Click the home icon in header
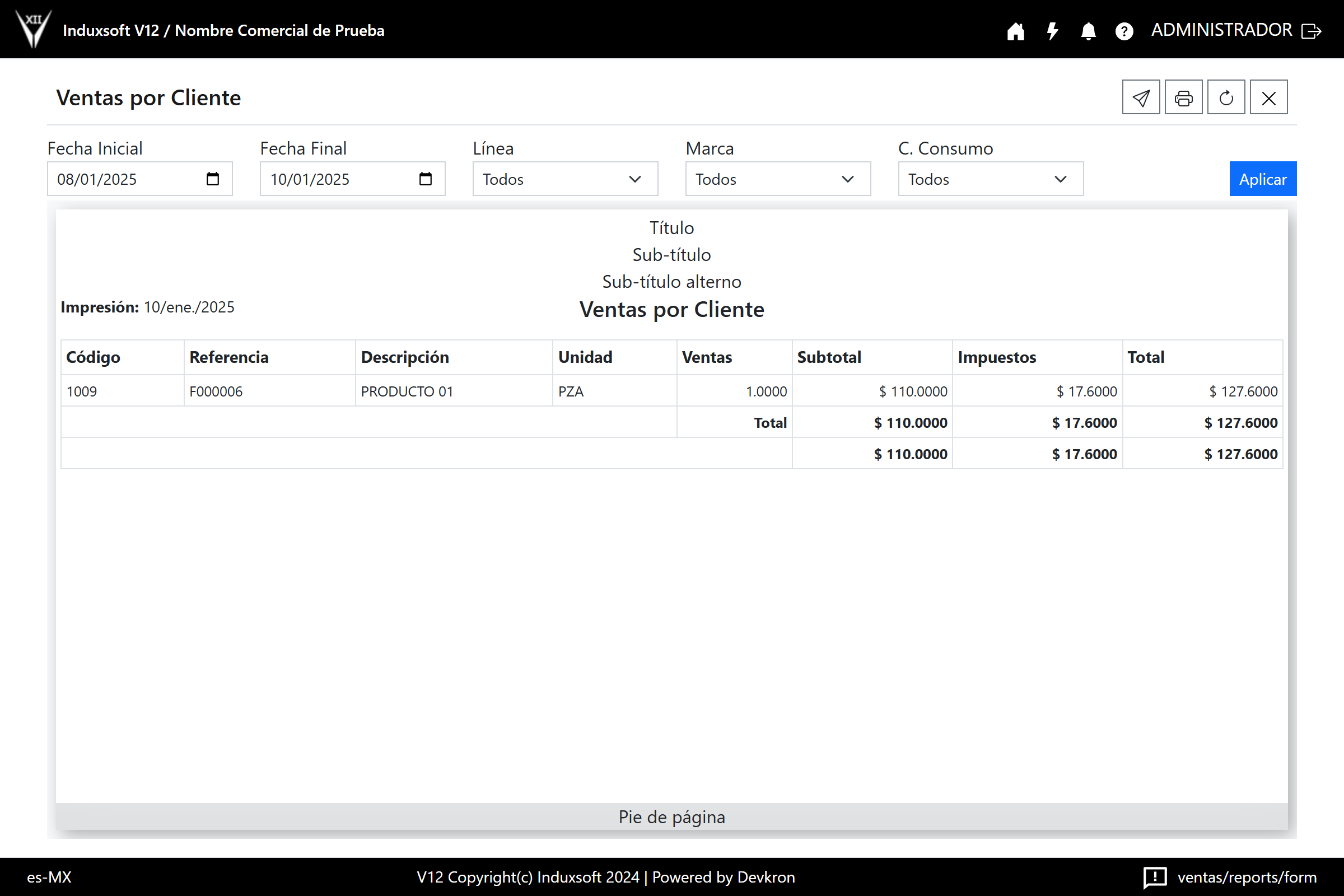 (1015, 31)
